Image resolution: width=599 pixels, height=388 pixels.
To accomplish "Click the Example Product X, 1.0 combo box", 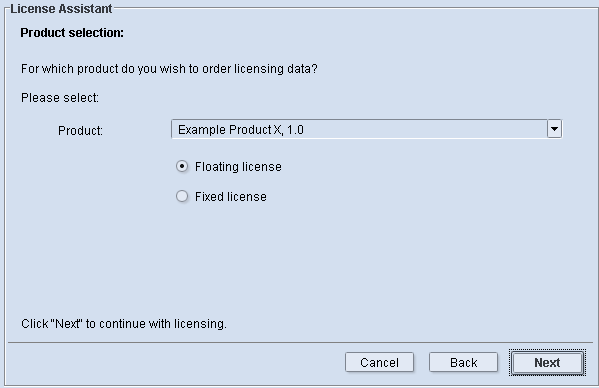I will pos(366,129).
